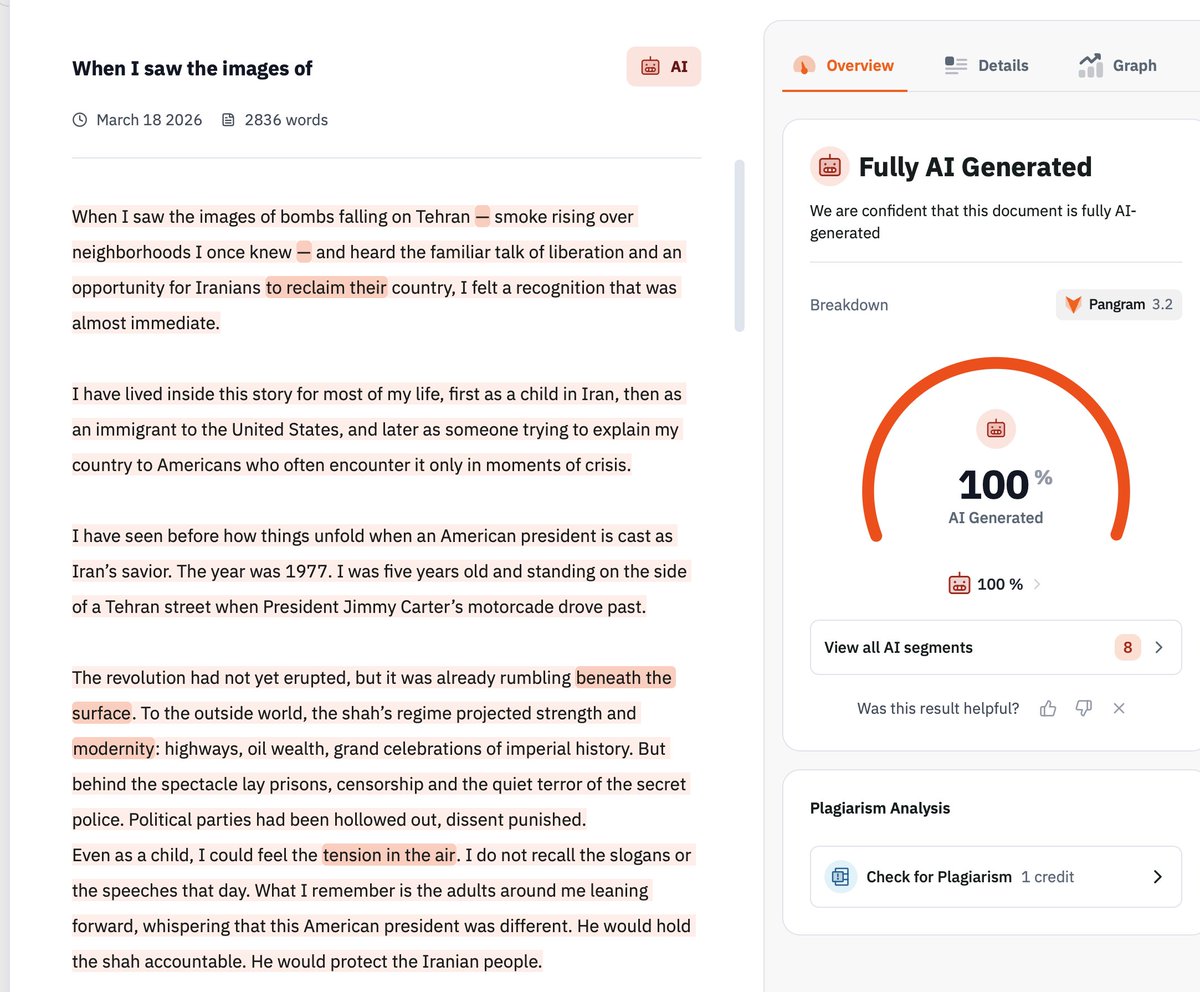
Task: Click the "100 %" gauge percentage value
Action: click(x=1004, y=484)
